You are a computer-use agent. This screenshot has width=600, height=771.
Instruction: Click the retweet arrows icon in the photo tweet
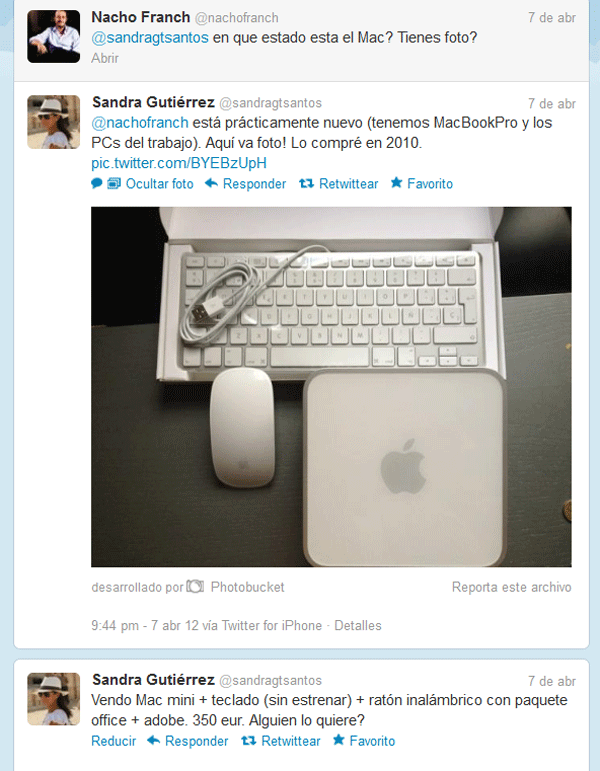tap(306, 183)
